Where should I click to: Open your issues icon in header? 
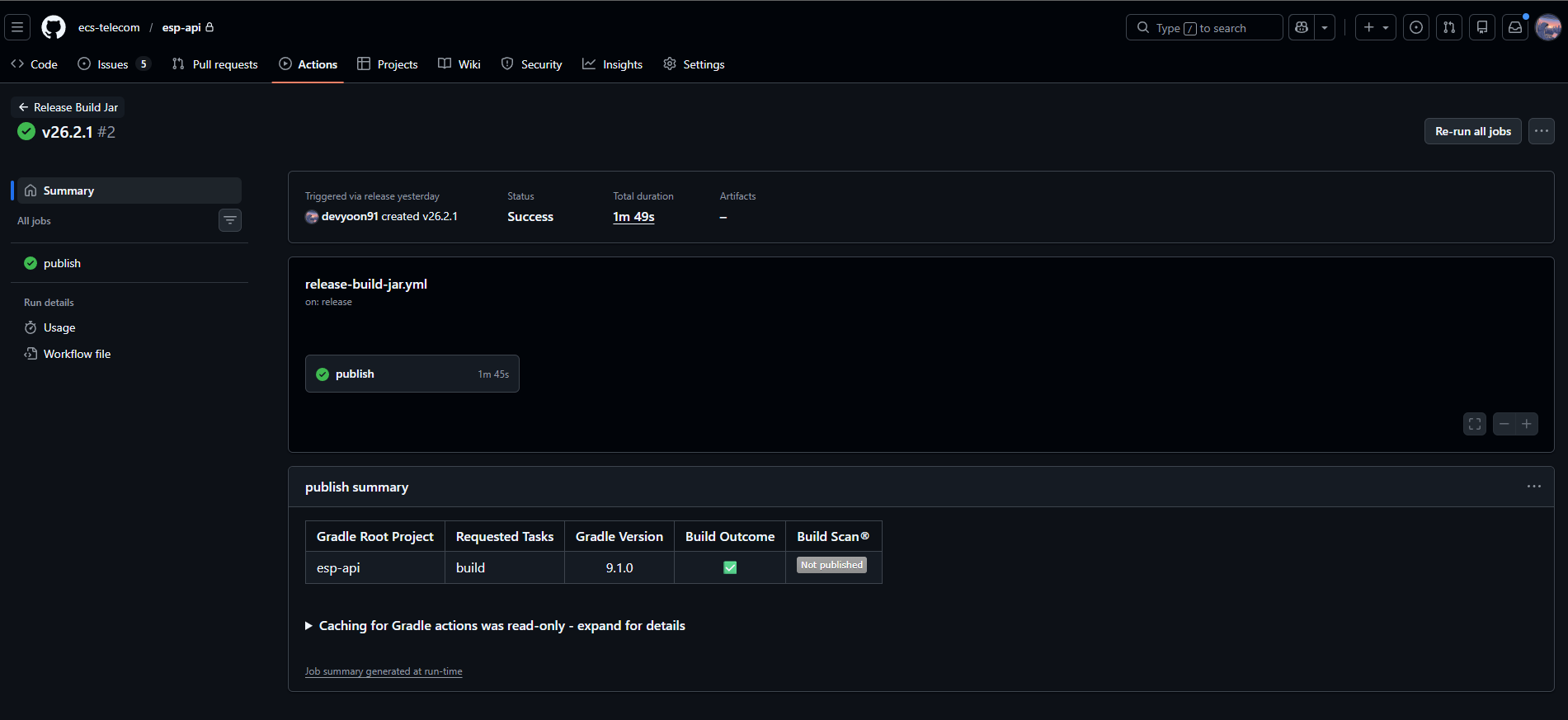coord(1416,27)
